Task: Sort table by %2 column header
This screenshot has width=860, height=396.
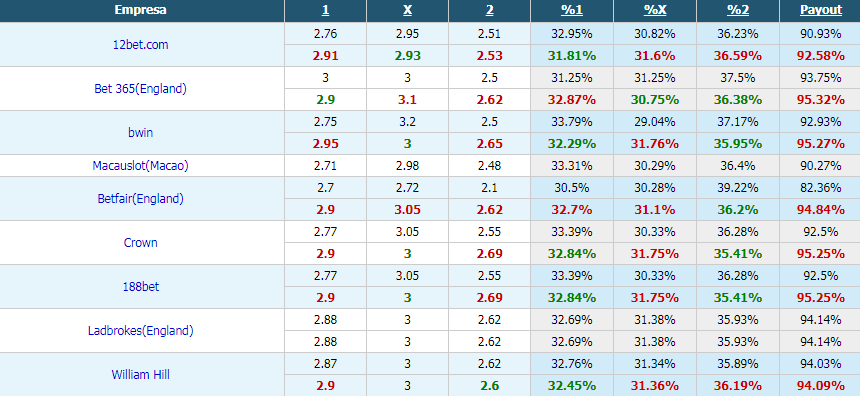Action: point(738,10)
